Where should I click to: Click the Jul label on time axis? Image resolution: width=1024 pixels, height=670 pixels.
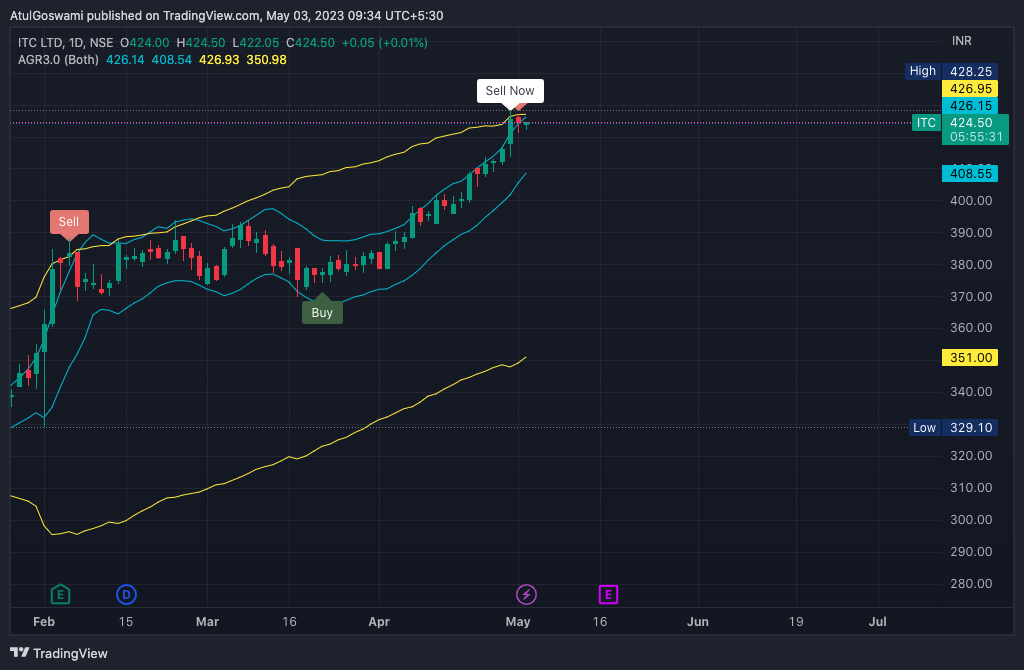pyautogui.click(x=878, y=622)
